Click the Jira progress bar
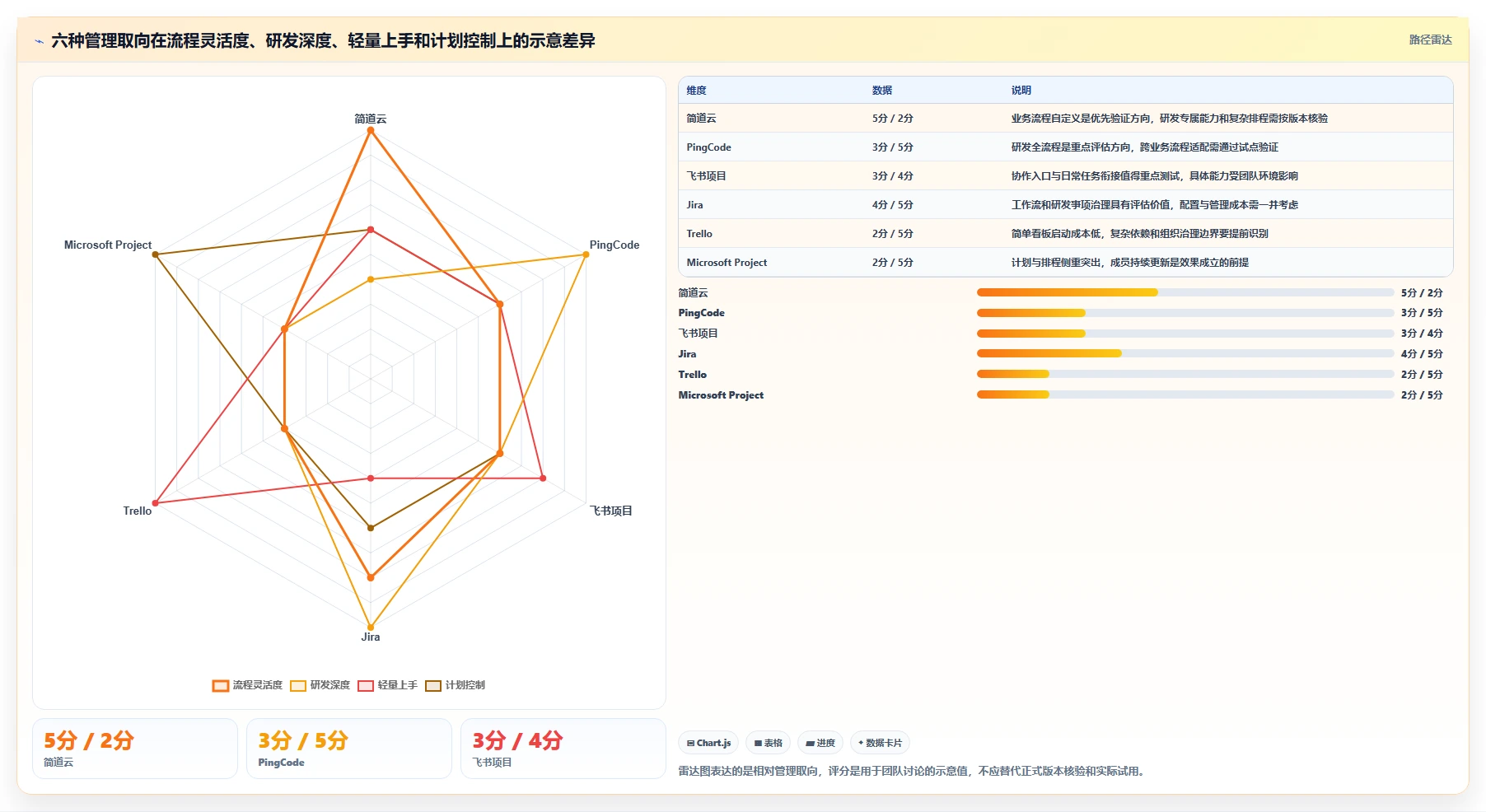 pyautogui.click(x=1185, y=354)
